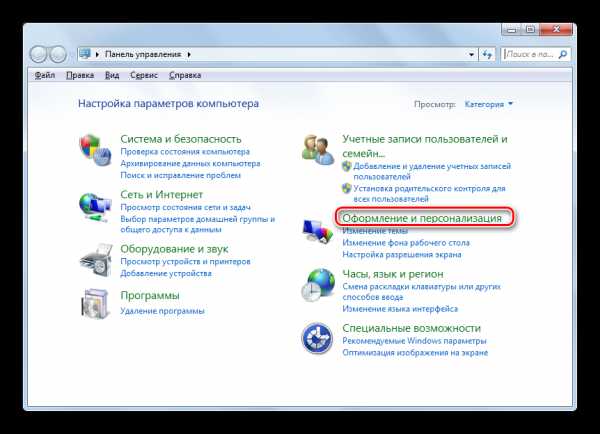Click Удаление программы link
The width and height of the screenshot is (600, 434).
tap(163, 311)
